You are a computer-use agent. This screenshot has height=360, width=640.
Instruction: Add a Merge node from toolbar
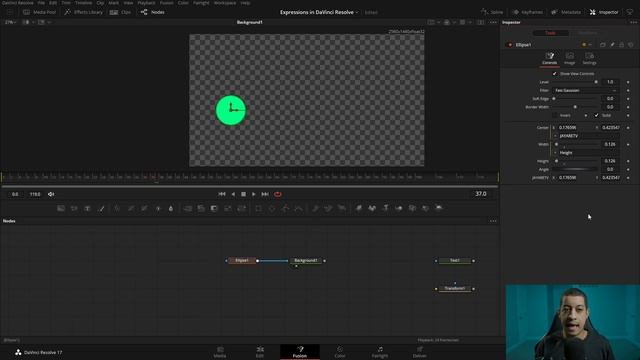tap(188, 209)
